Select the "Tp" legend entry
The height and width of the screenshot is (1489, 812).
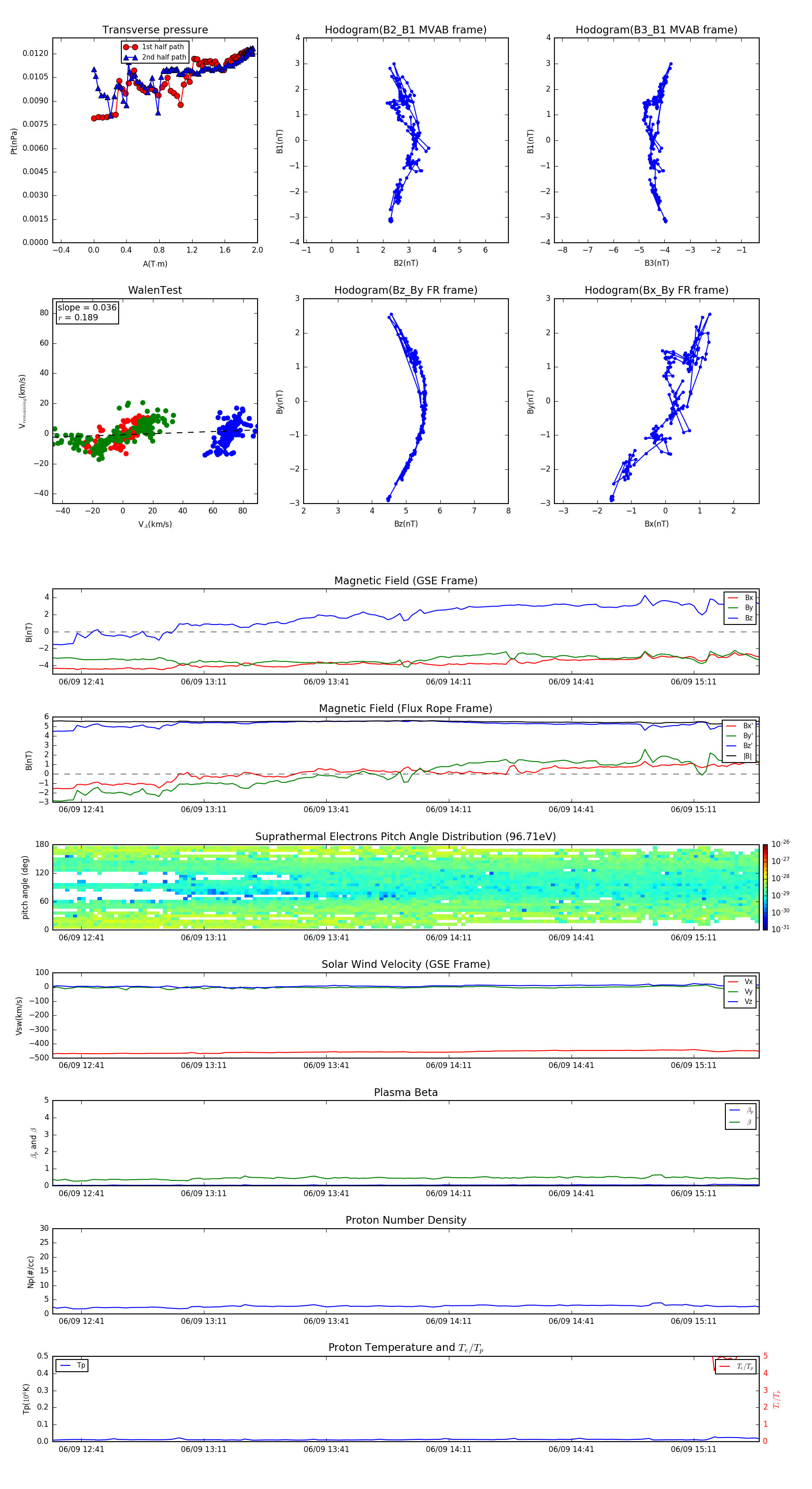tap(72, 1365)
